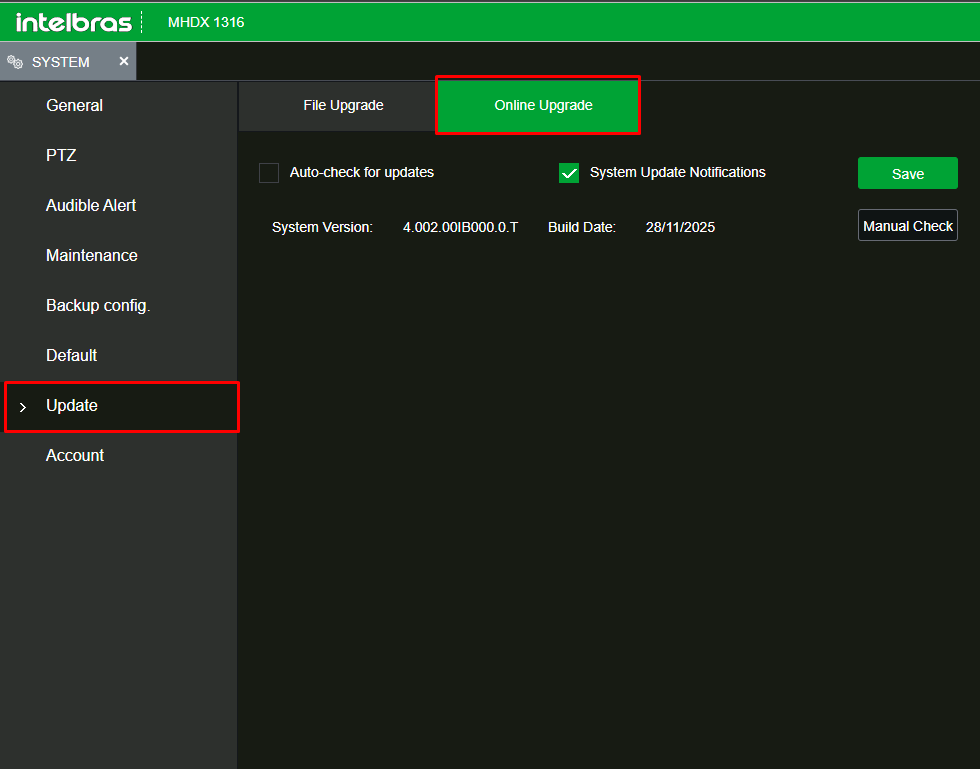Image resolution: width=980 pixels, height=769 pixels.
Task: Uncheck the System Update Notifications checkbox
Action: click(x=569, y=173)
